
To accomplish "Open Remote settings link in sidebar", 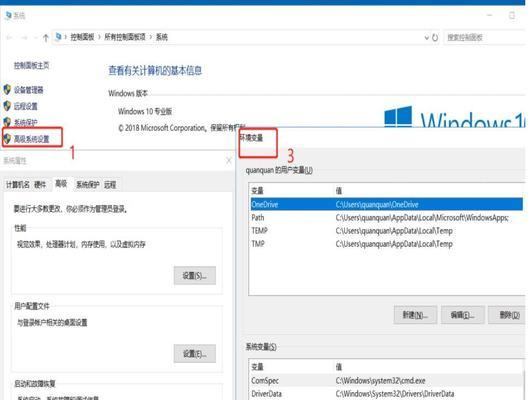I will pyautogui.click(x=26, y=106).
